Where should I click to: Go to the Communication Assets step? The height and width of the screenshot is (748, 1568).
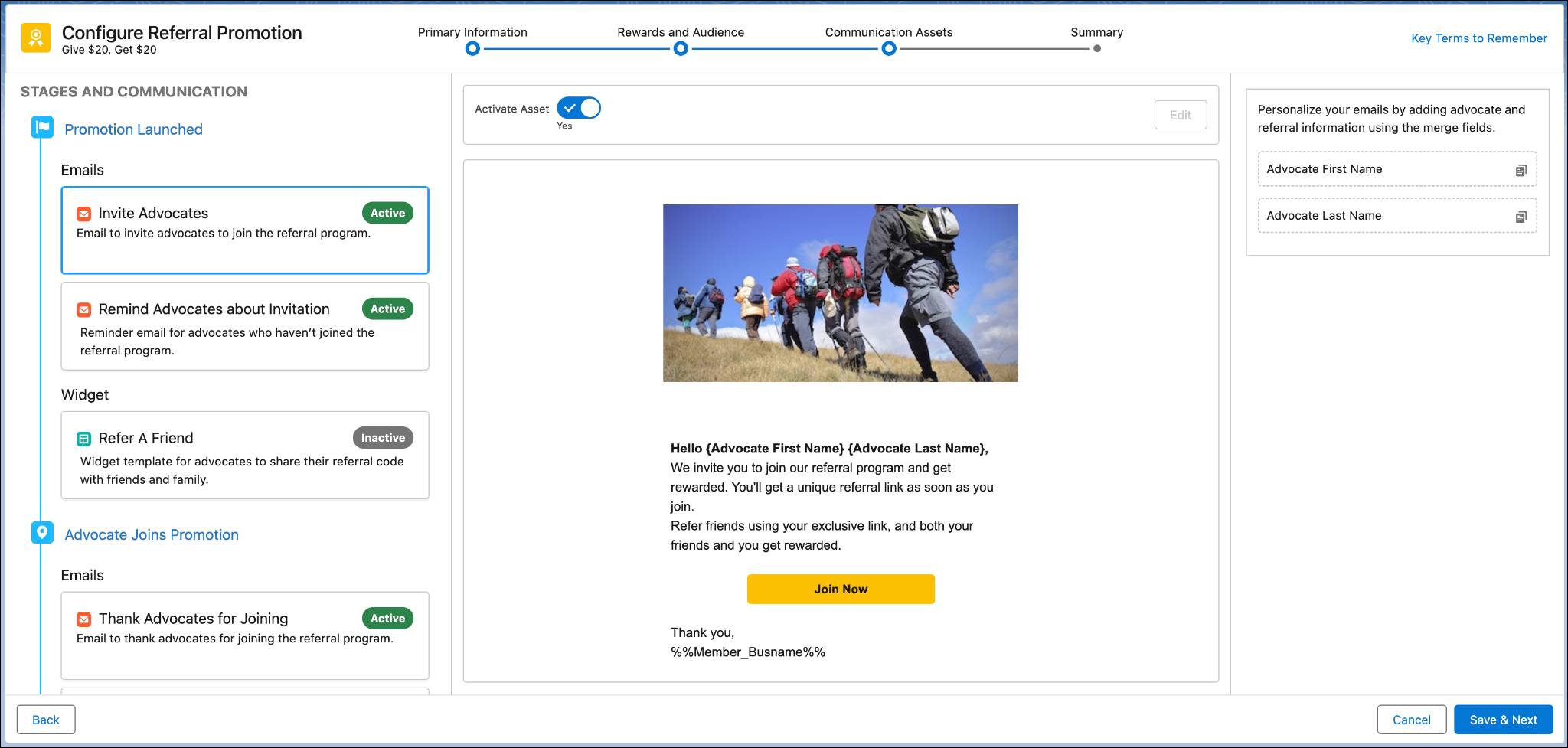click(x=889, y=48)
